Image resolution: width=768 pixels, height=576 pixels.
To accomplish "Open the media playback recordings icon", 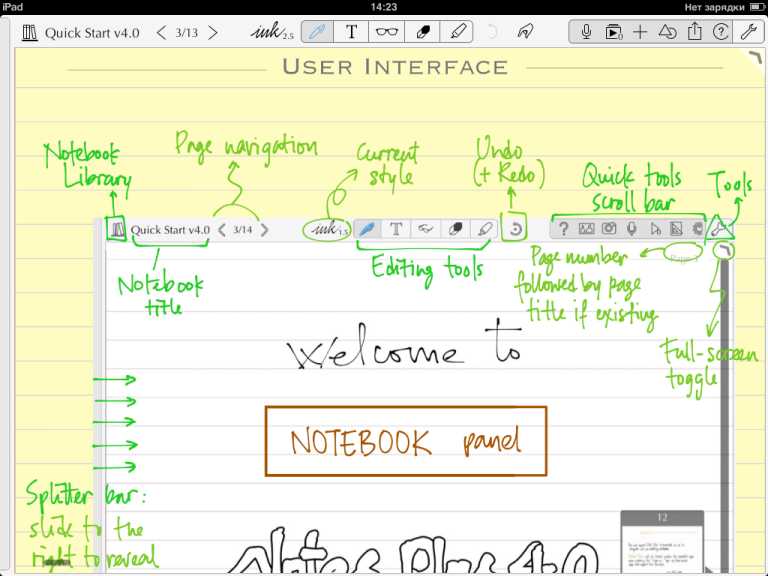I will (613, 32).
